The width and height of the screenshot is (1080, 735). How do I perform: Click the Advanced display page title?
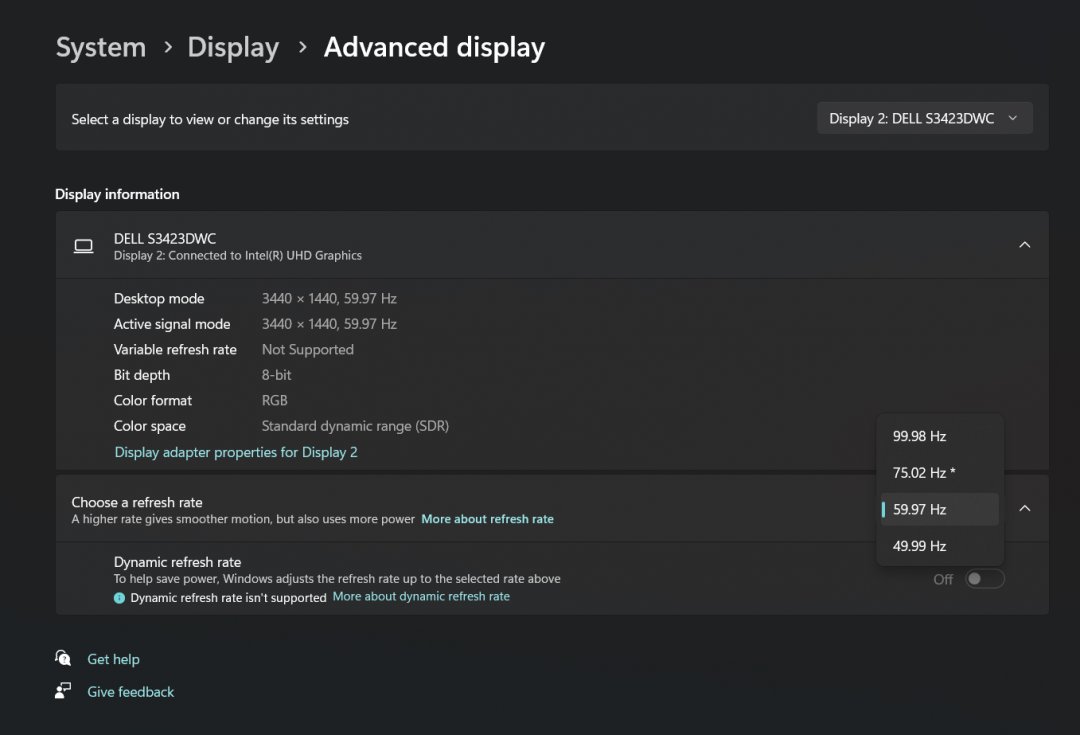click(434, 48)
